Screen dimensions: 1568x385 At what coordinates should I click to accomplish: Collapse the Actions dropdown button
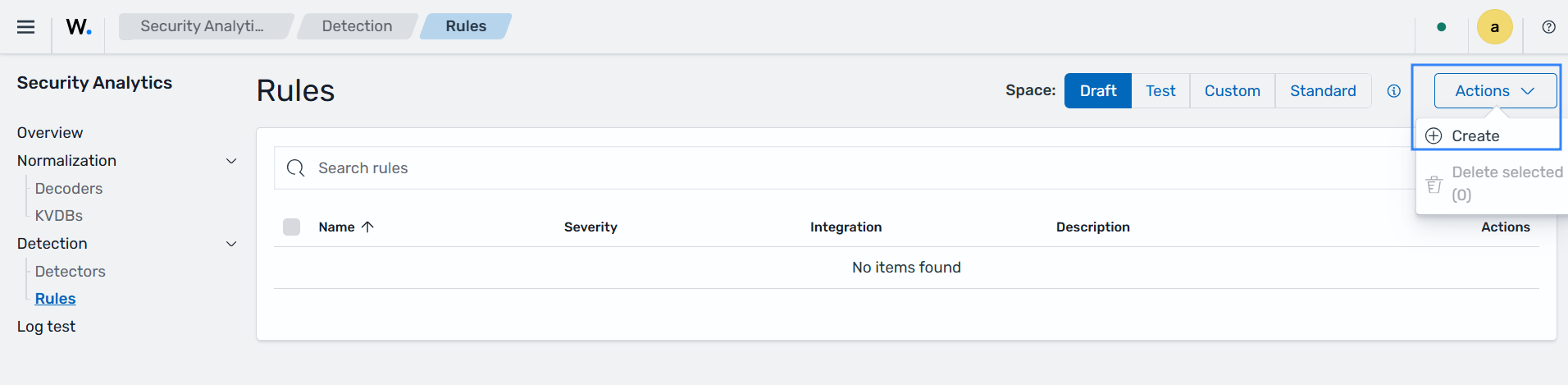[x=1495, y=91]
